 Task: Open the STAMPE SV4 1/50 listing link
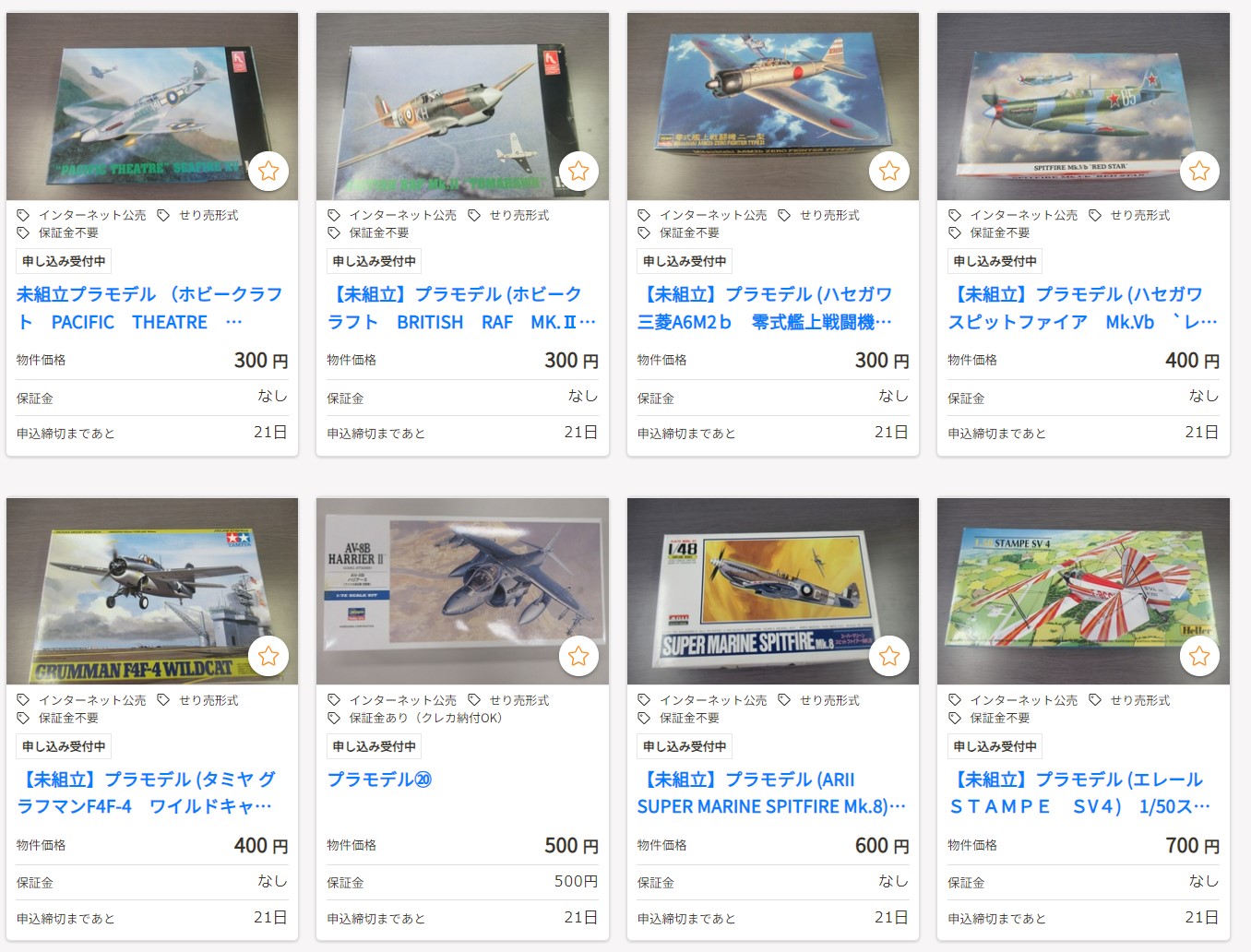click(x=1079, y=793)
